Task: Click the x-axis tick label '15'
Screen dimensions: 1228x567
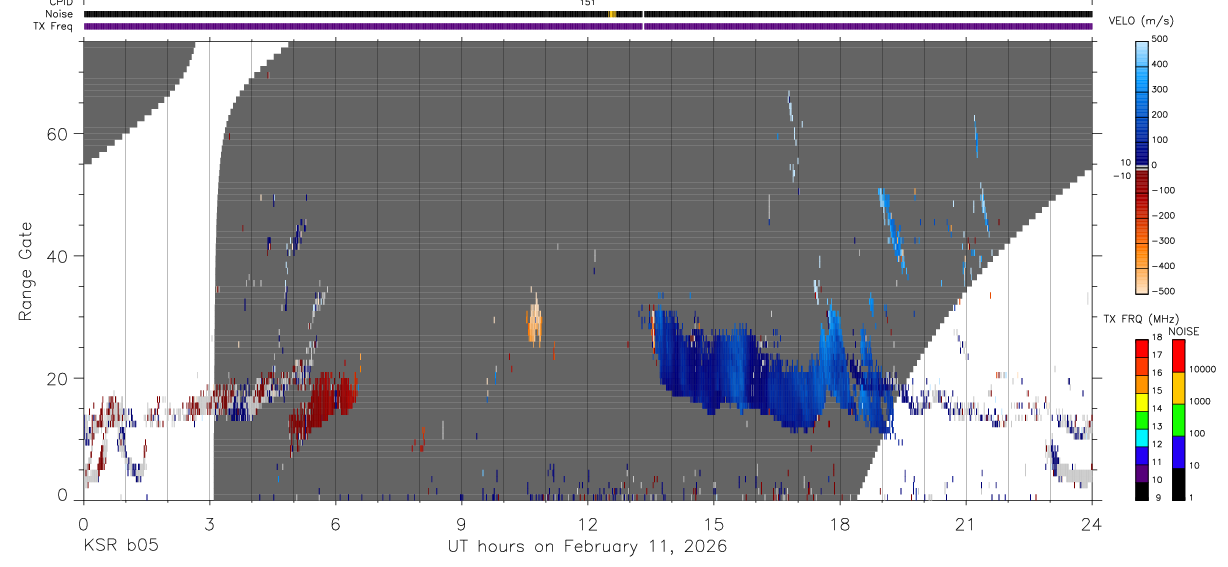Action: click(713, 523)
